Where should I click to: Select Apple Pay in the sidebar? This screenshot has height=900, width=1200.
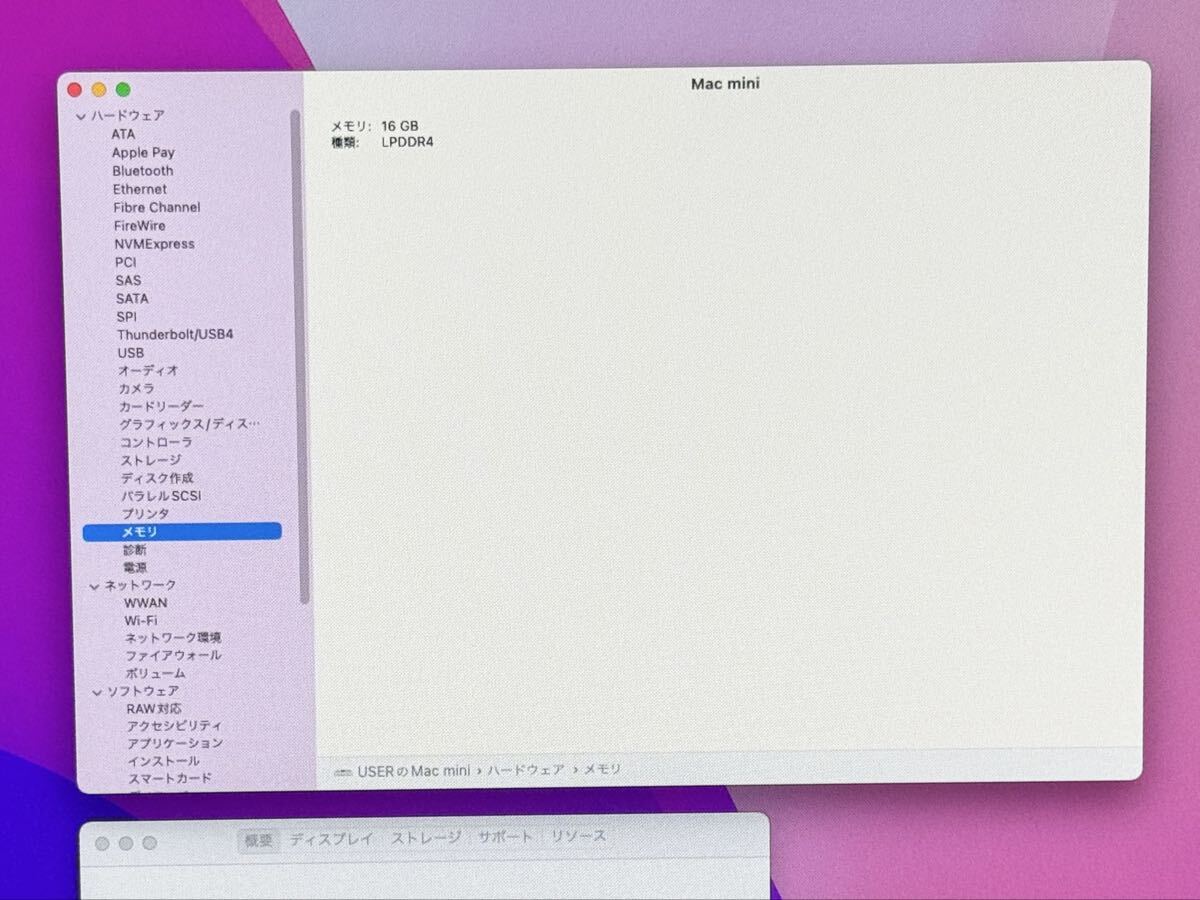pyautogui.click(x=143, y=153)
